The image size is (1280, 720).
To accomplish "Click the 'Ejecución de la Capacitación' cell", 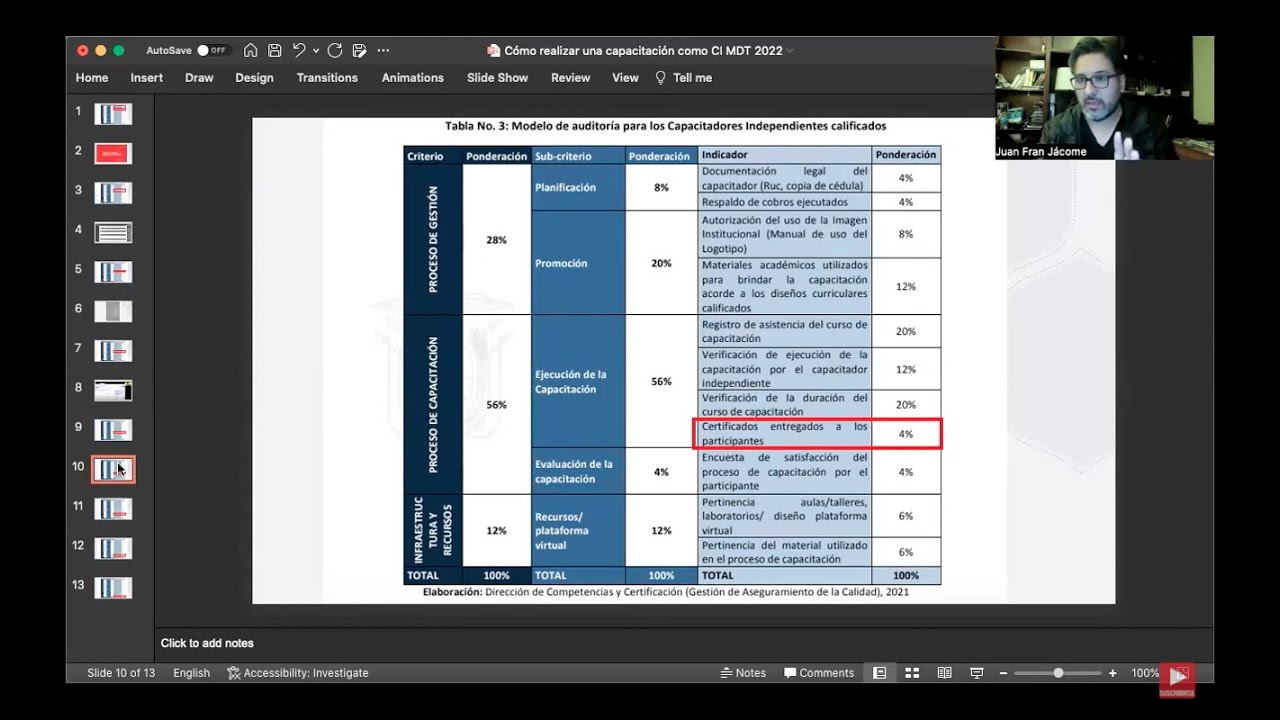I will pos(578,382).
